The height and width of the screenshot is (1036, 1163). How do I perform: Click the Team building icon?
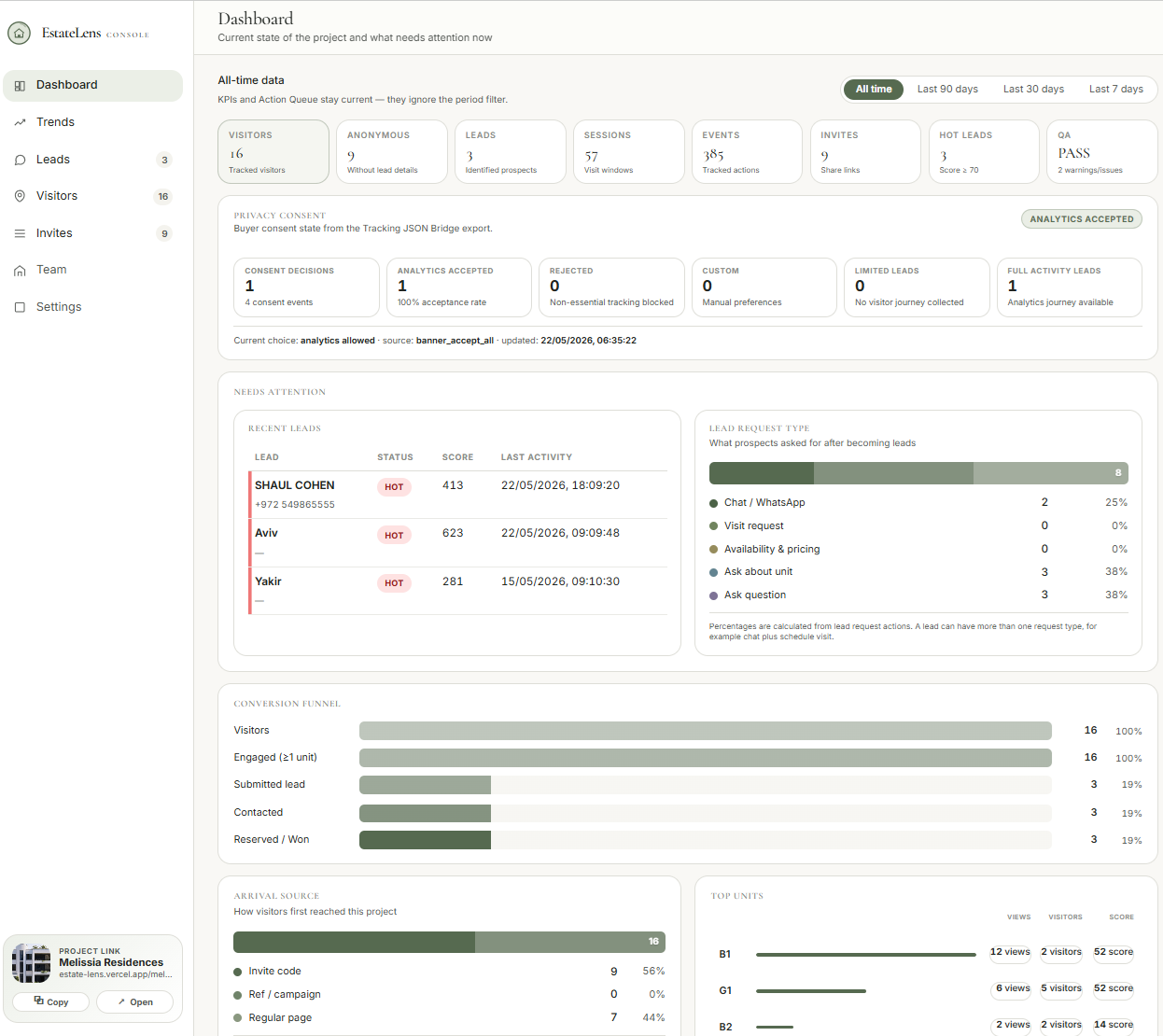pyautogui.click(x=20, y=270)
